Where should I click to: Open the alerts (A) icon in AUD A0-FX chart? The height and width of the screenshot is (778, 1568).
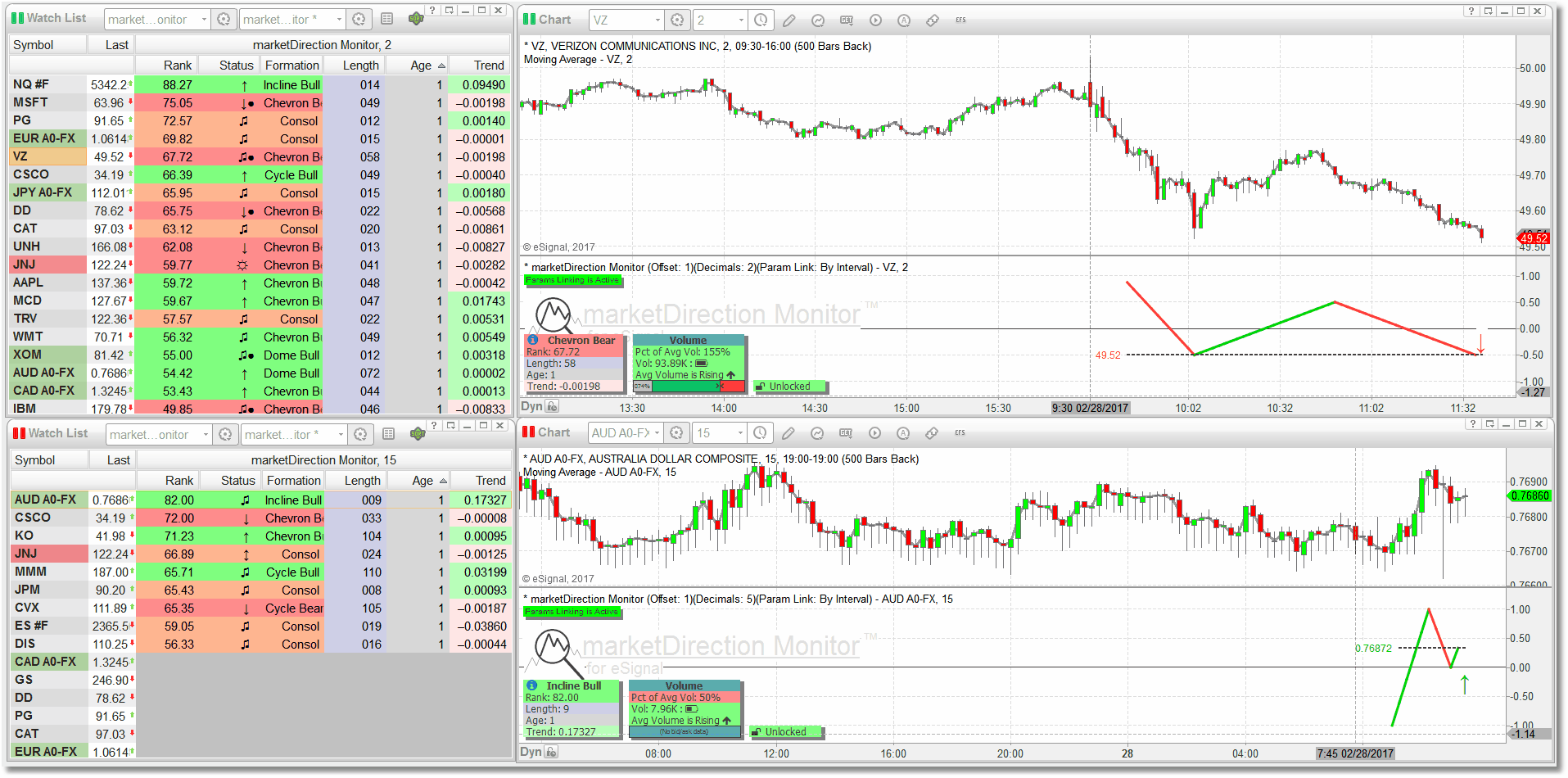coord(903,433)
